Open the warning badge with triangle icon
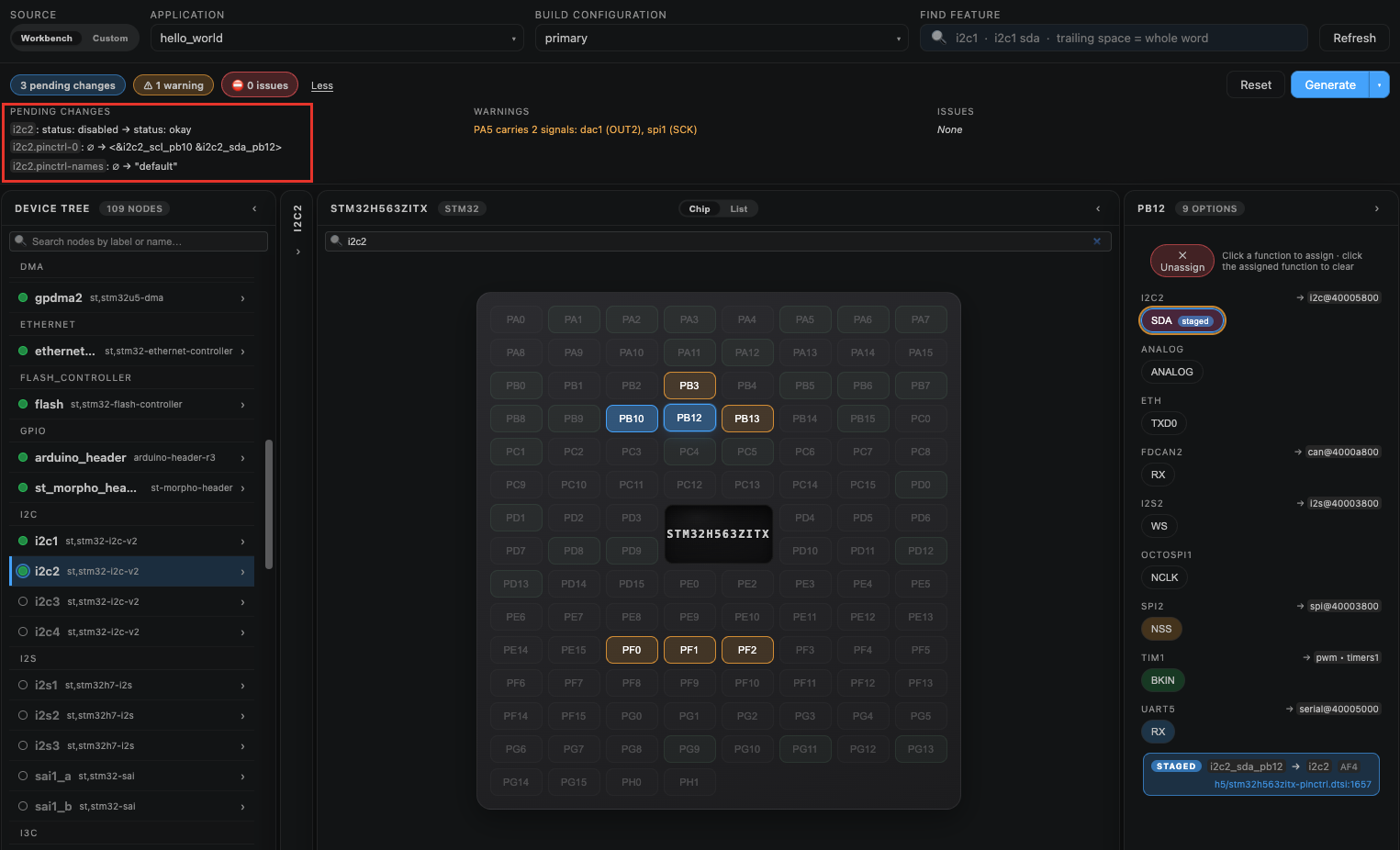 point(174,85)
